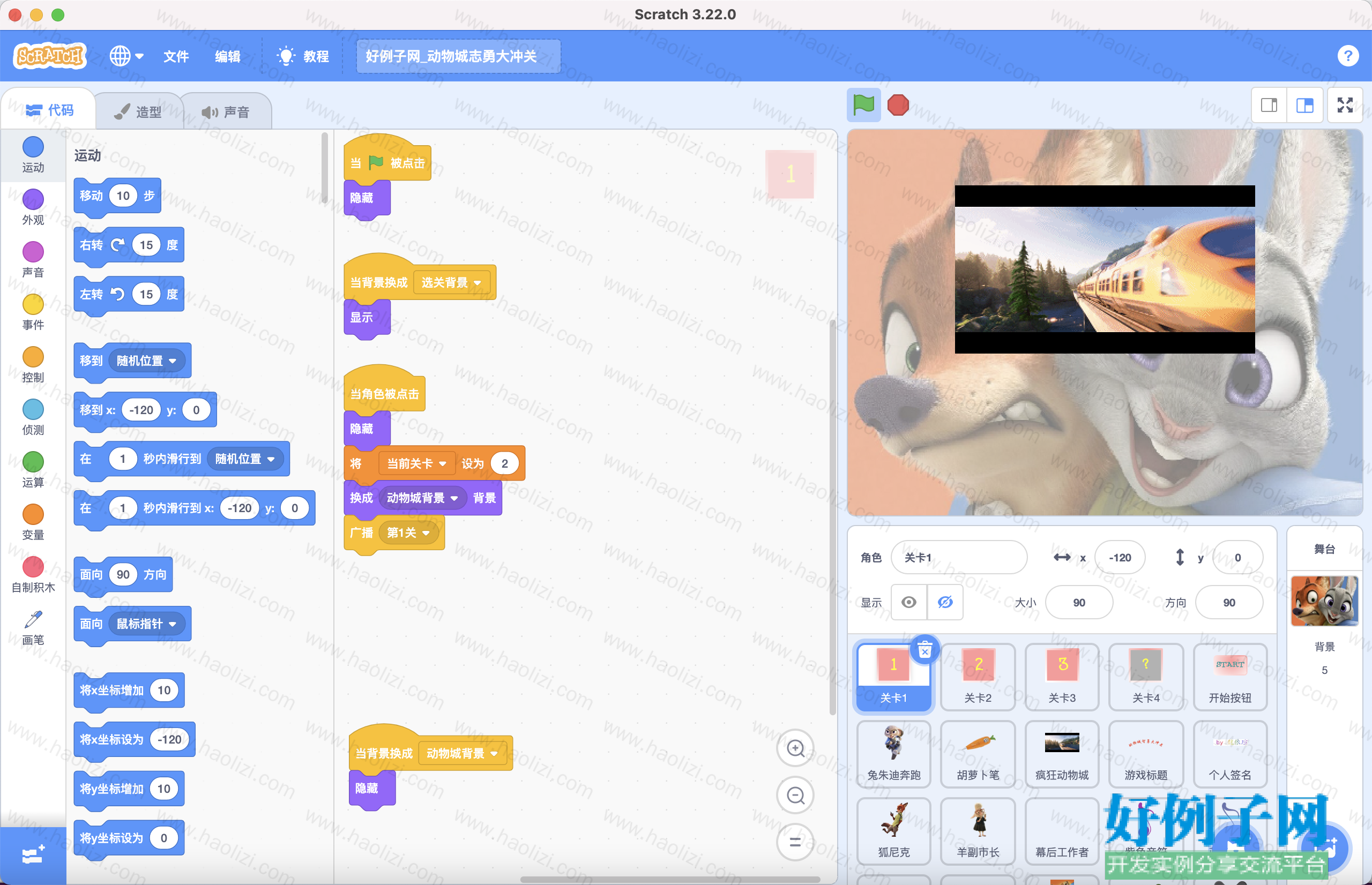1372x885 pixels.
Task: Select the 控制 control category
Action: coord(33,365)
